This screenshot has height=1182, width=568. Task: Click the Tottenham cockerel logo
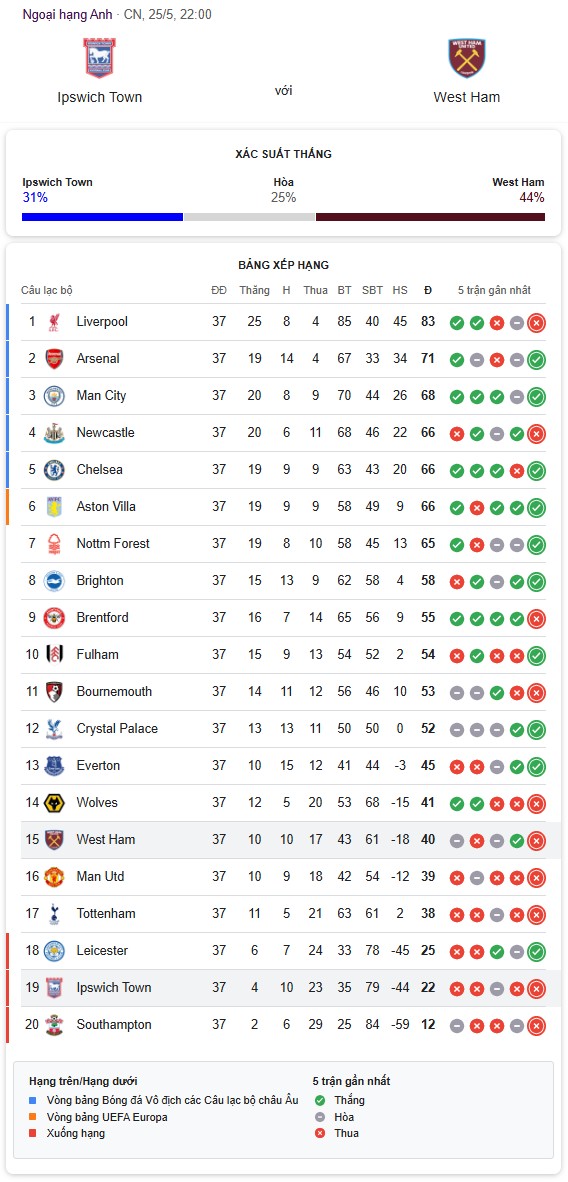54,914
